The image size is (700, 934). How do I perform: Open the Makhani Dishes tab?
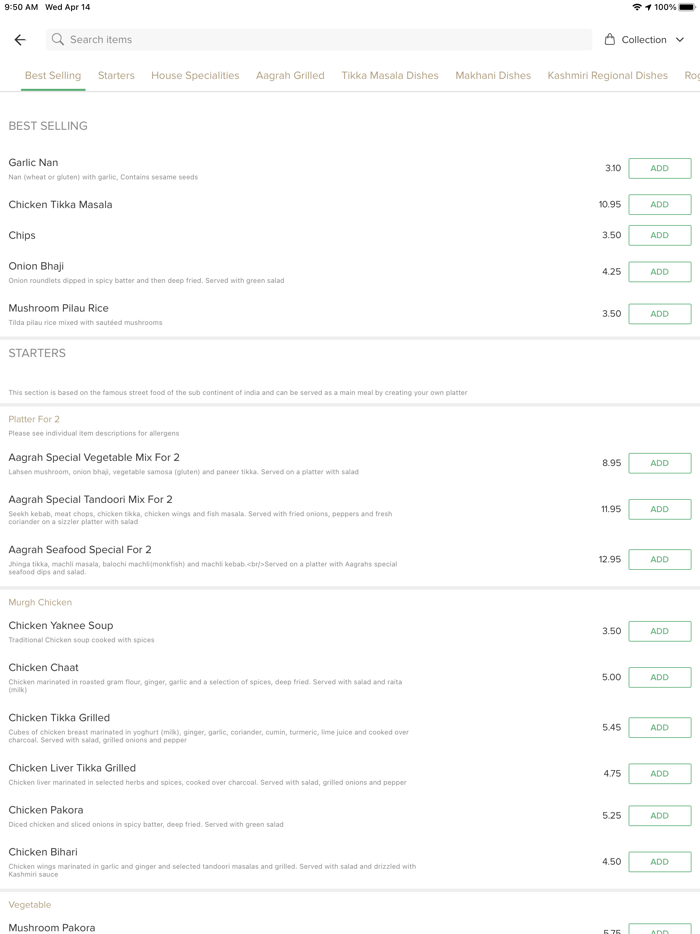(493, 76)
